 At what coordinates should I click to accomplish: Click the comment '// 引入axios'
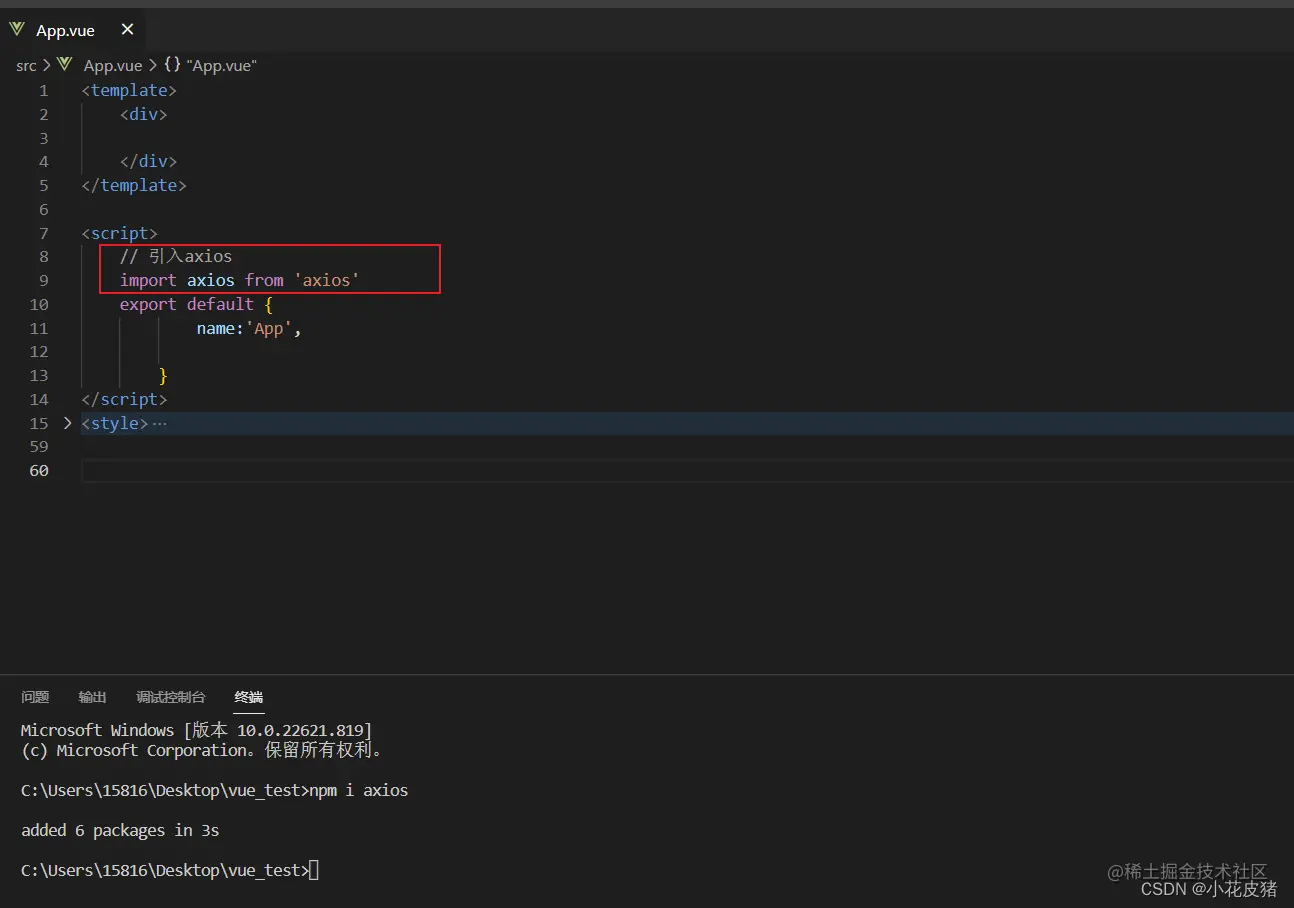176,256
